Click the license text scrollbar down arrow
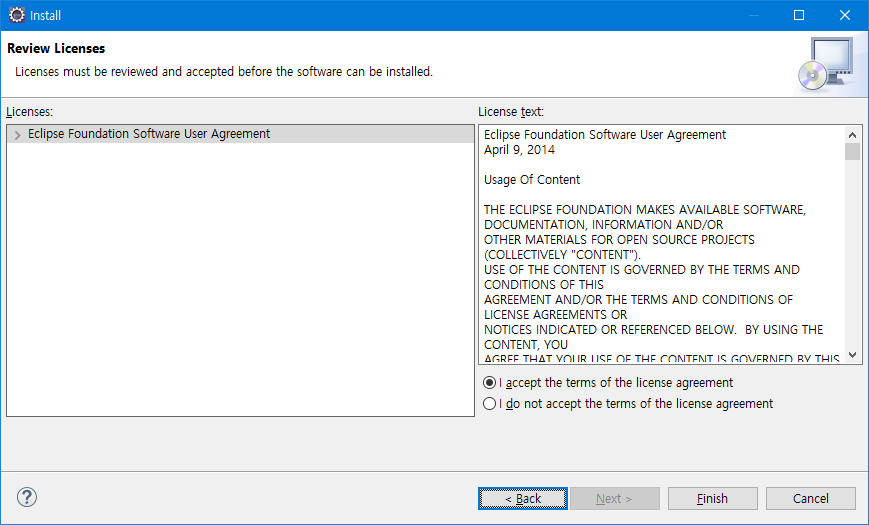 (852, 355)
